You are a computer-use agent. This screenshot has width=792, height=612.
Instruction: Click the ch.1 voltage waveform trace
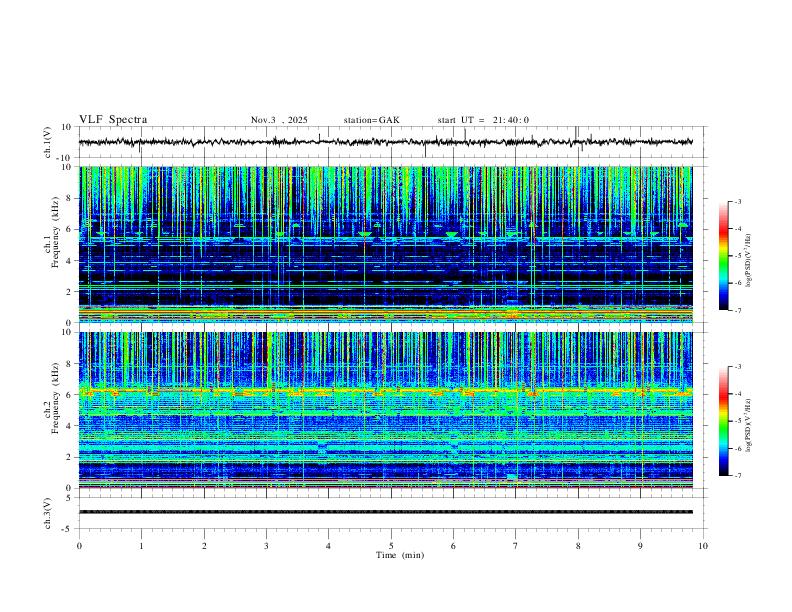tap(386, 142)
